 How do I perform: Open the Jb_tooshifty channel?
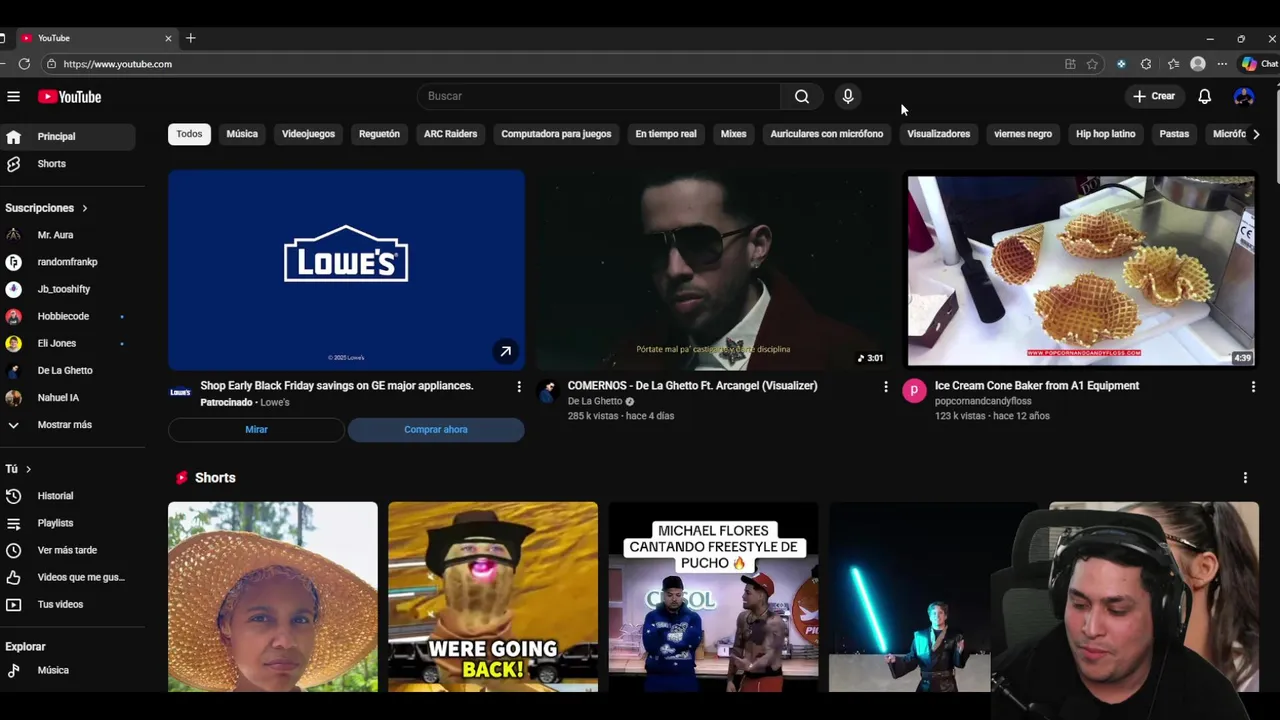coord(67,289)
